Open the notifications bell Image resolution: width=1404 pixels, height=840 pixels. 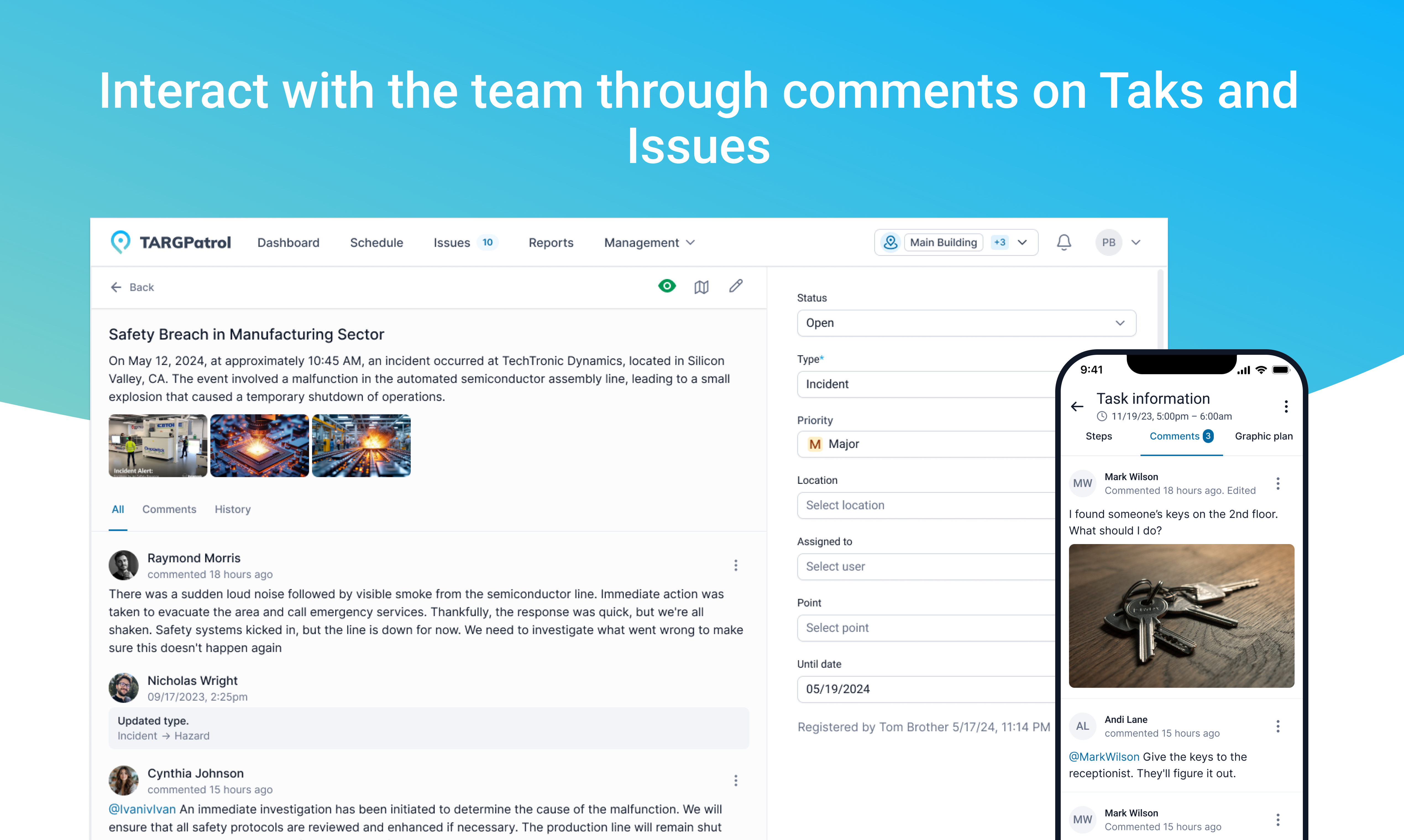[1064, 242]
